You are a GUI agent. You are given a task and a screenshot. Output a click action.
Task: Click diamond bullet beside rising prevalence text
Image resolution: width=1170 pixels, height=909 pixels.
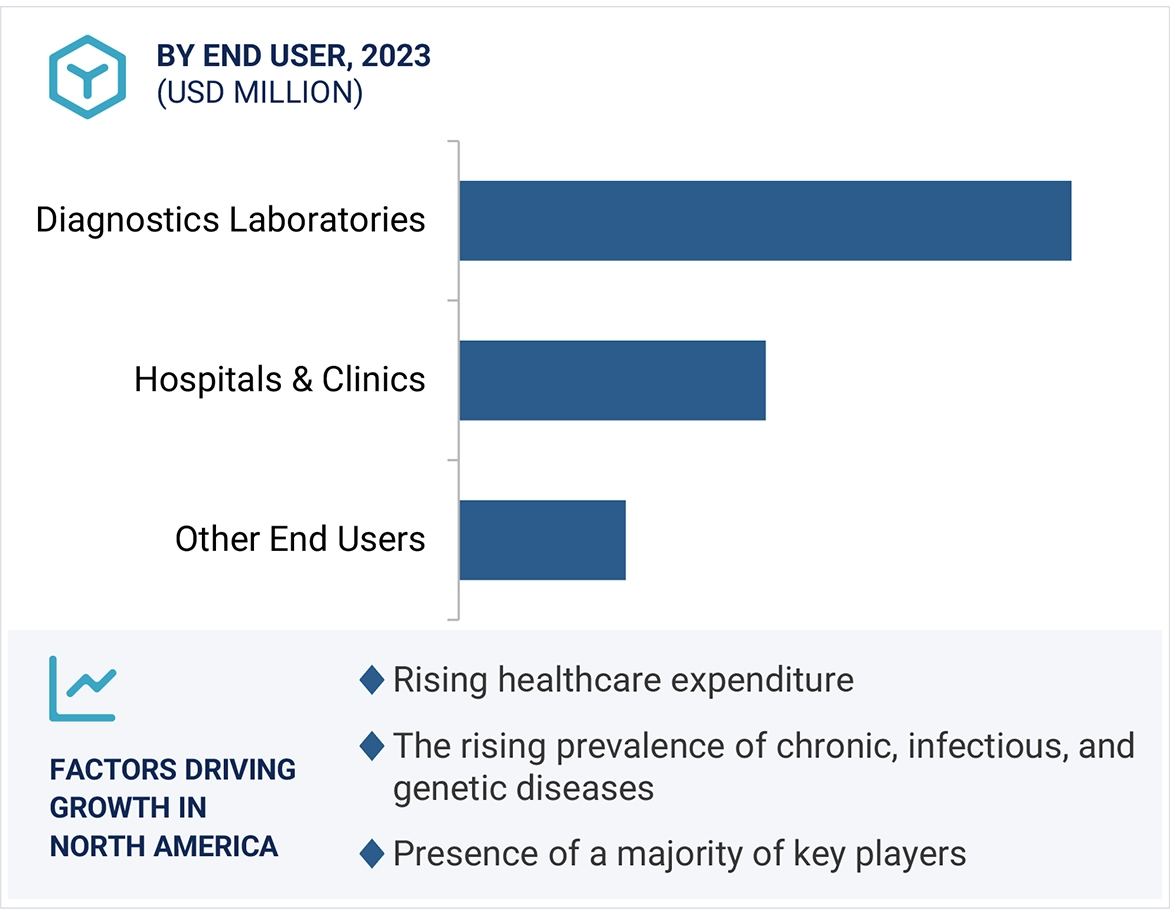[x=372, y=746]
